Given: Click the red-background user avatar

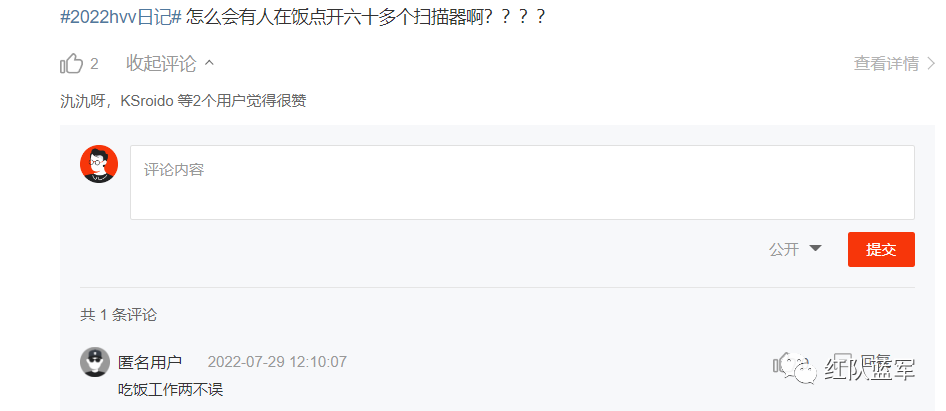Looking at the screenshot, I should click(x=99, y=164).
